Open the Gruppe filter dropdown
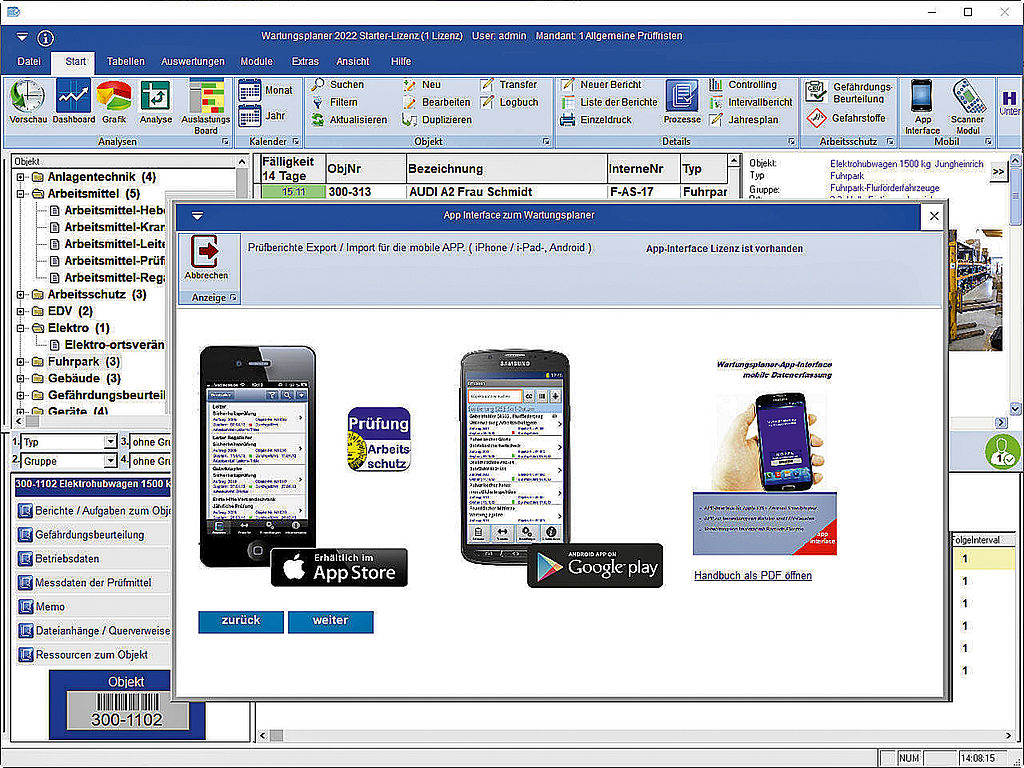This screenshot has width=1024, height=768. 110,461
